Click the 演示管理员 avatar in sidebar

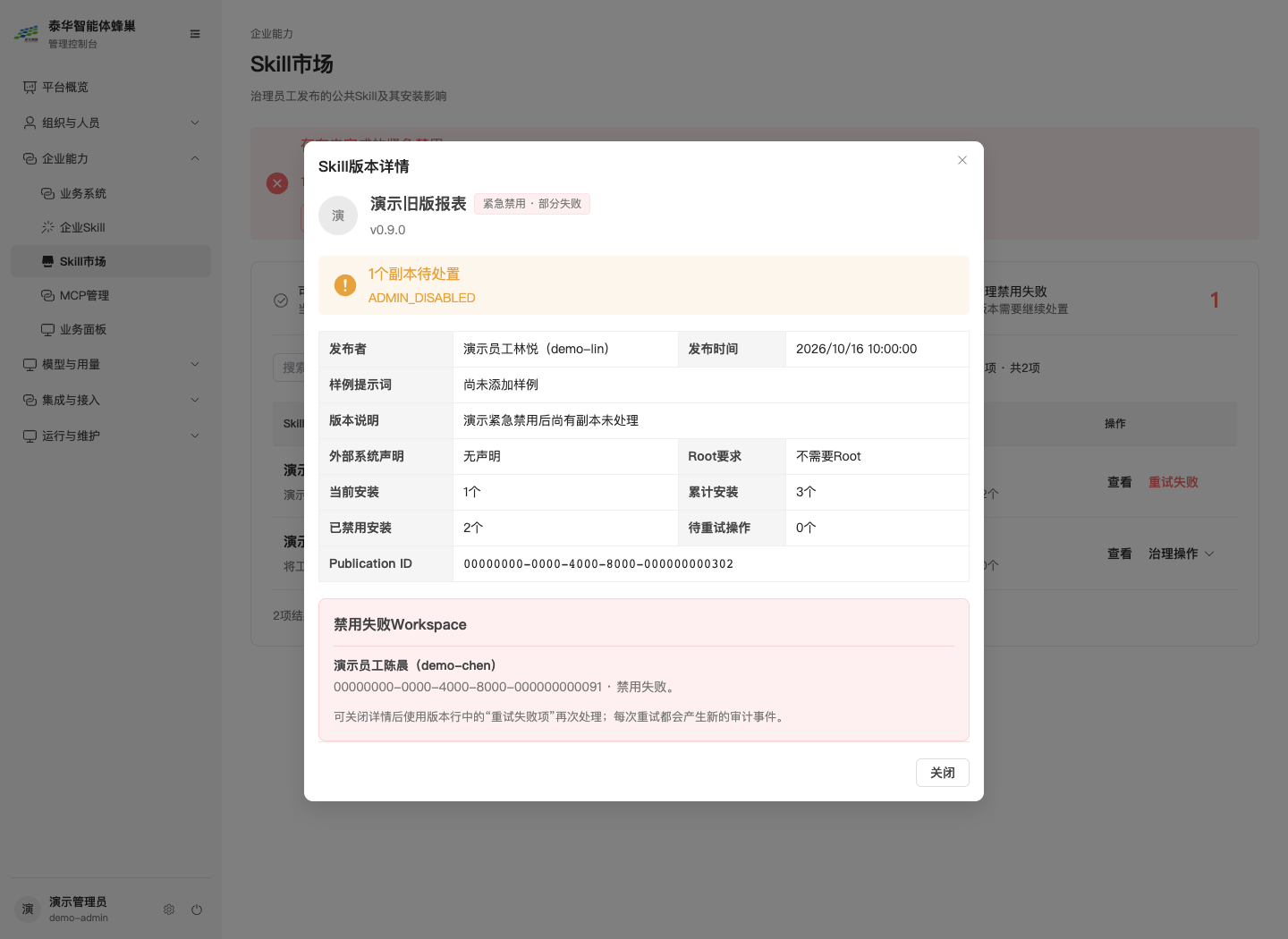[x=28, y=909]
